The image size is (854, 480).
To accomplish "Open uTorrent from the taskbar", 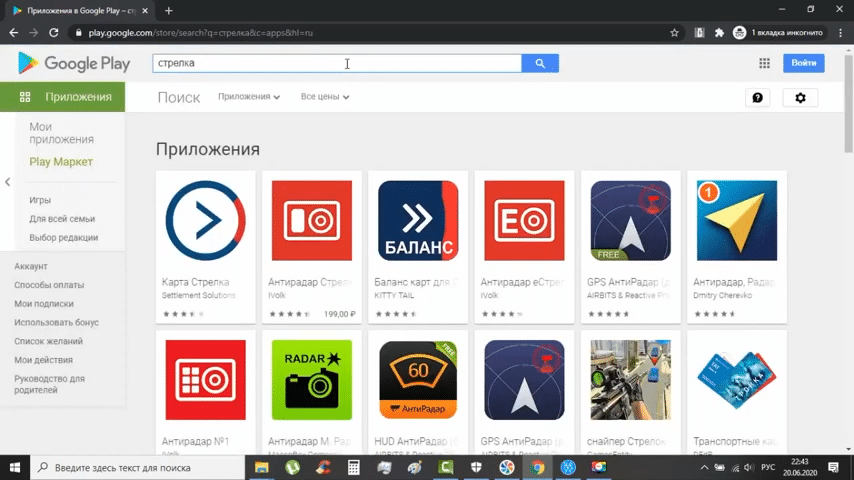I will coord(292,467).
